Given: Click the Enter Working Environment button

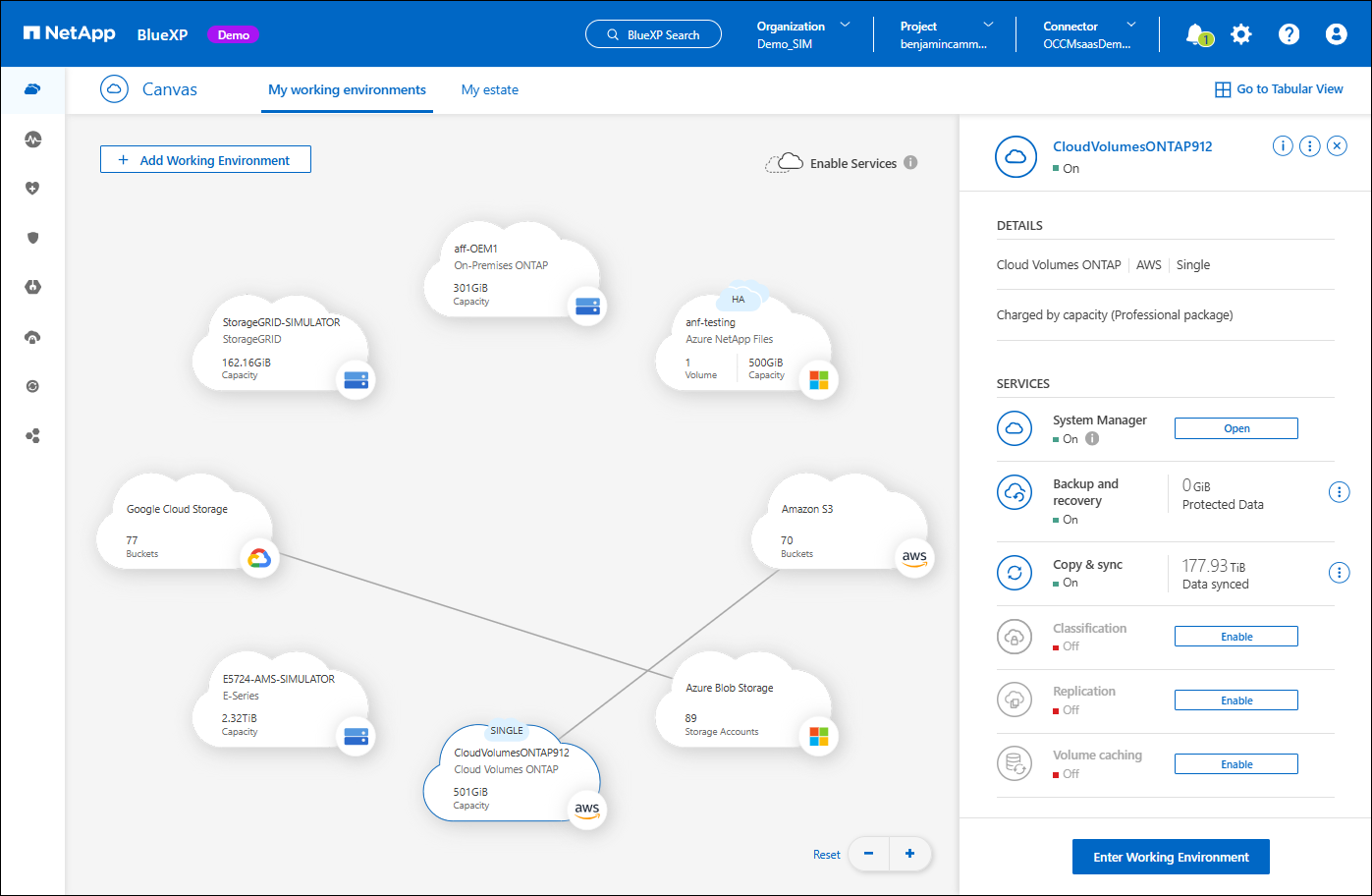Looking at the screenshot, I should click(x=1171, y=857).
